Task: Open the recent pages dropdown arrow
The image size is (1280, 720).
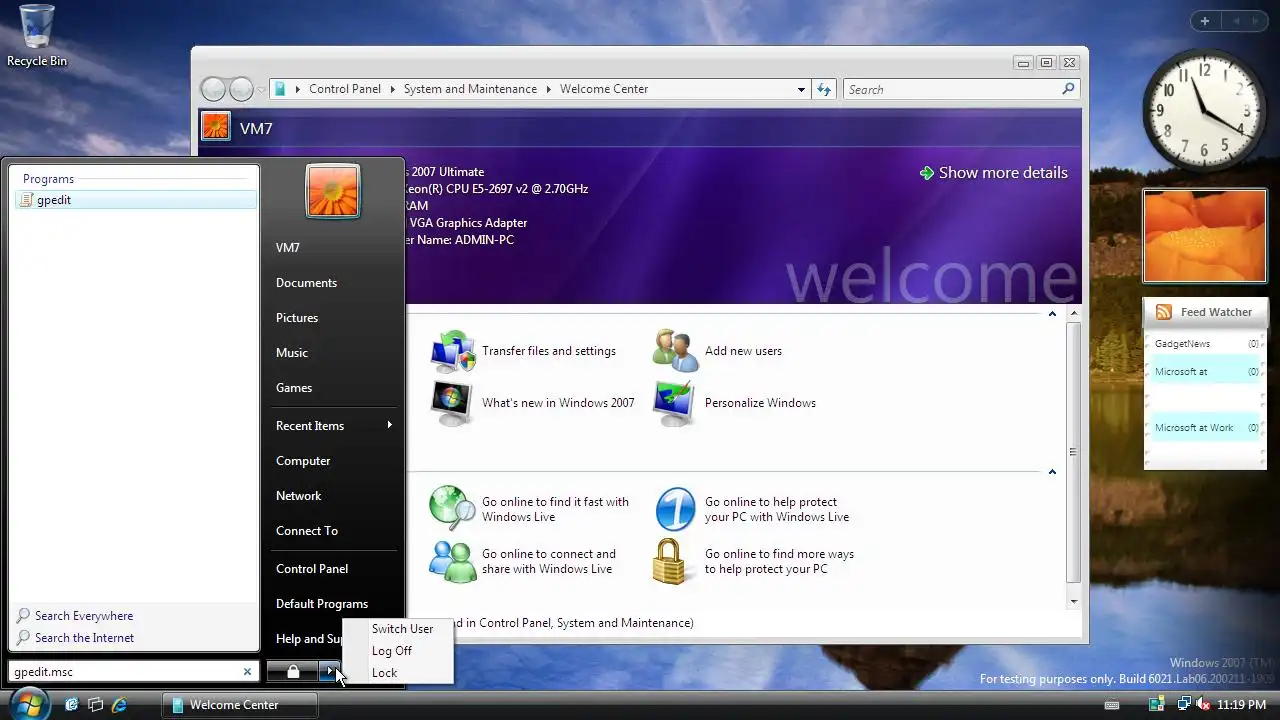Action: pos(261,89)
